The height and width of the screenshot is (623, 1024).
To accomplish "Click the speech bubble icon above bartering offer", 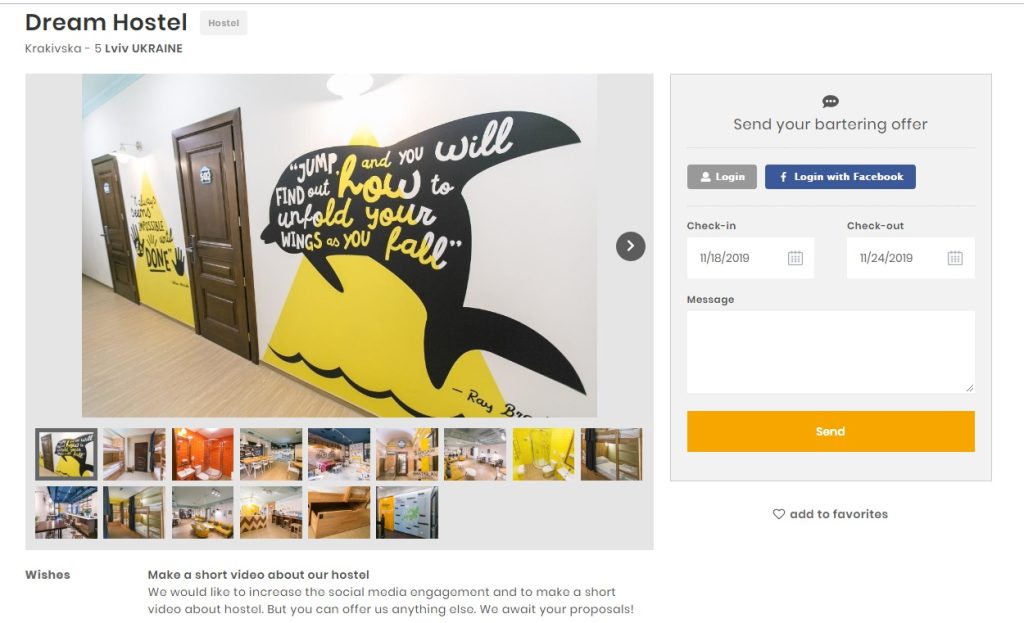I will (x=830, y=101).
